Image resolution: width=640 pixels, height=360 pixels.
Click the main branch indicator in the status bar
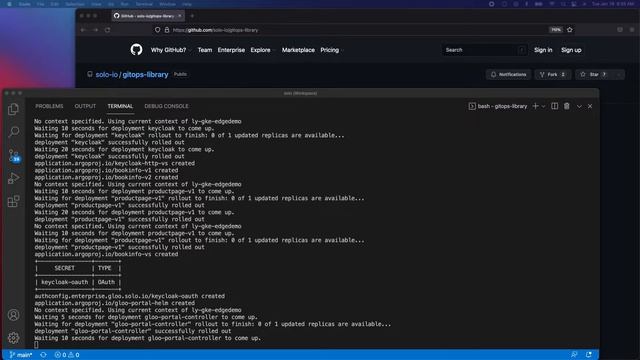pos(21,355)
